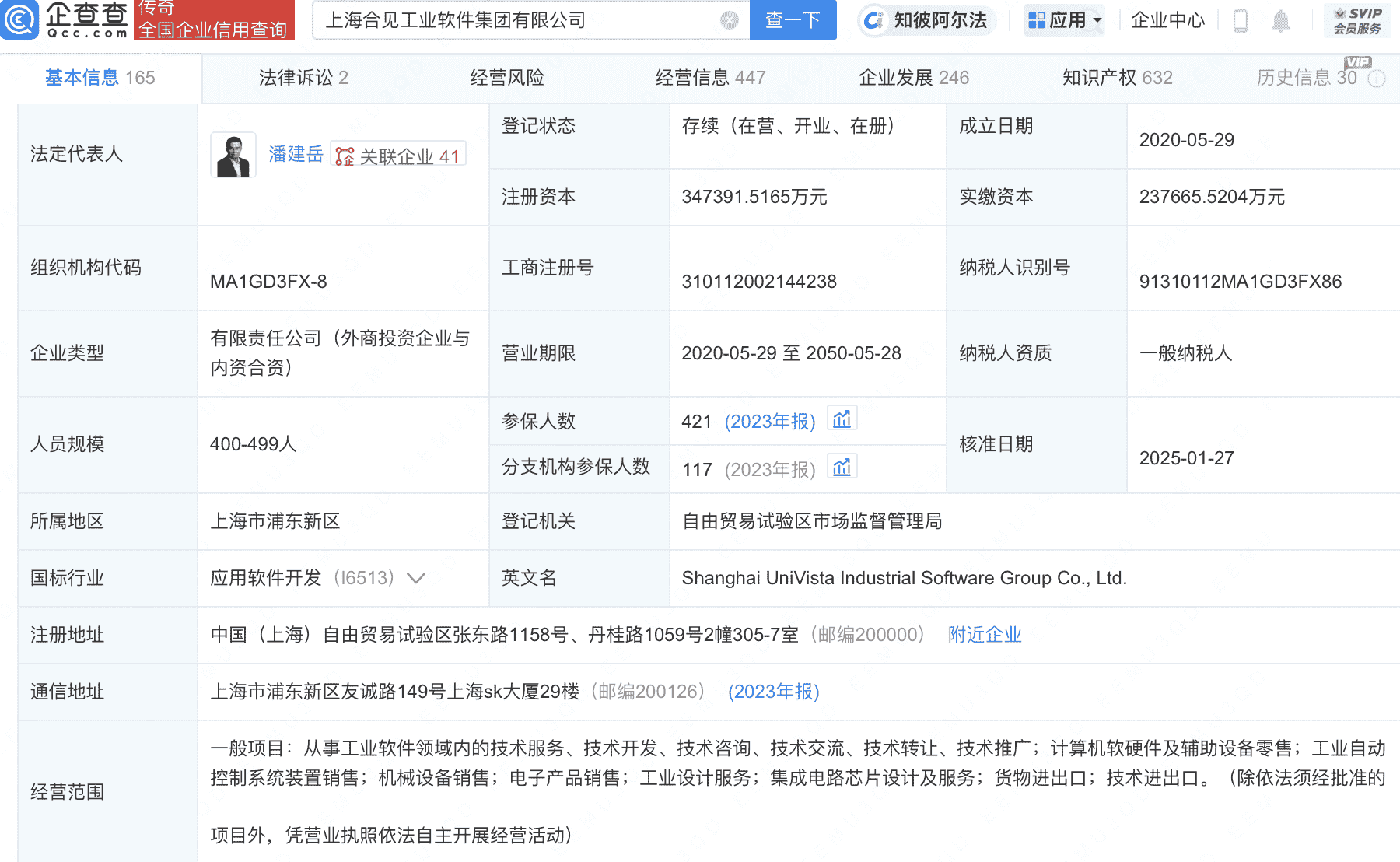
Task: Open SVIP 会员服务
Action: click(x=1359, y=20)
